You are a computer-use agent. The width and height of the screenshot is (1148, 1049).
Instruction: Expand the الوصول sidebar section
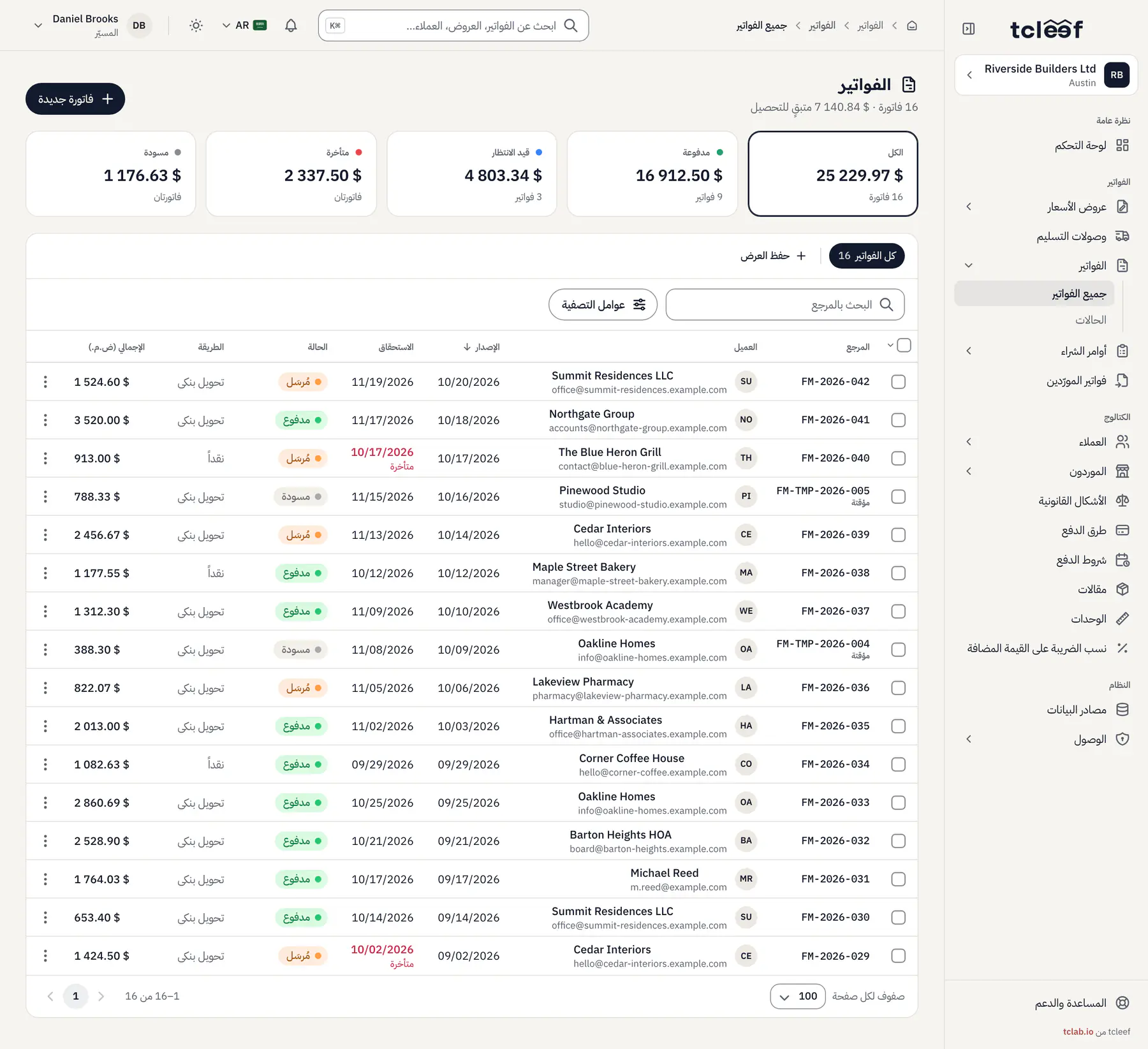click(969, 738)
